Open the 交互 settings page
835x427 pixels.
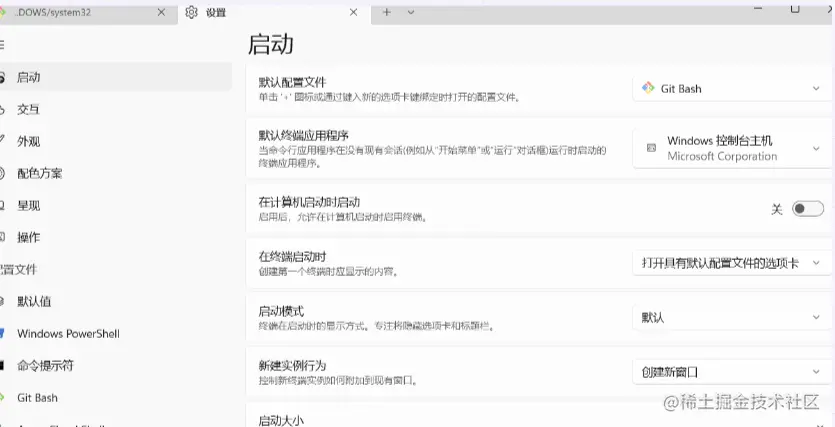click(x=116, y=109)
